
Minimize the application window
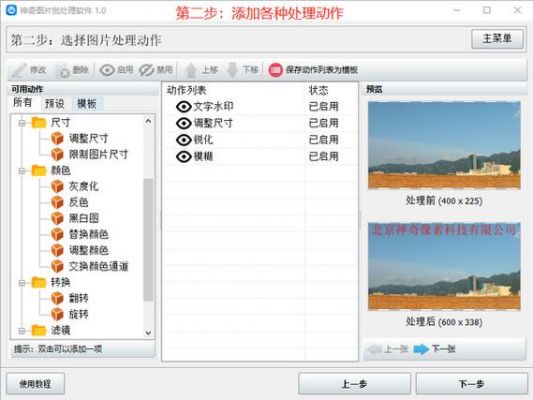point(457,10)
